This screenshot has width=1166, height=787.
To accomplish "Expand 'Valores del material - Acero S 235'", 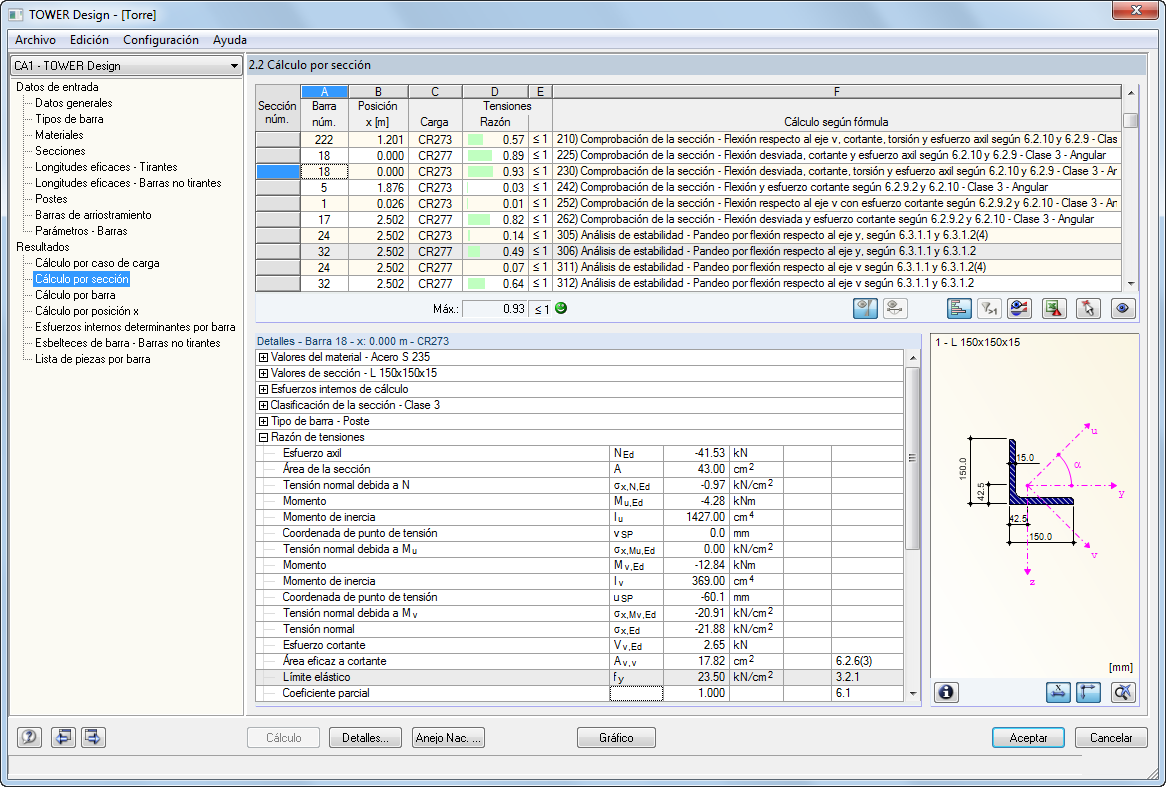I will 263,357.
